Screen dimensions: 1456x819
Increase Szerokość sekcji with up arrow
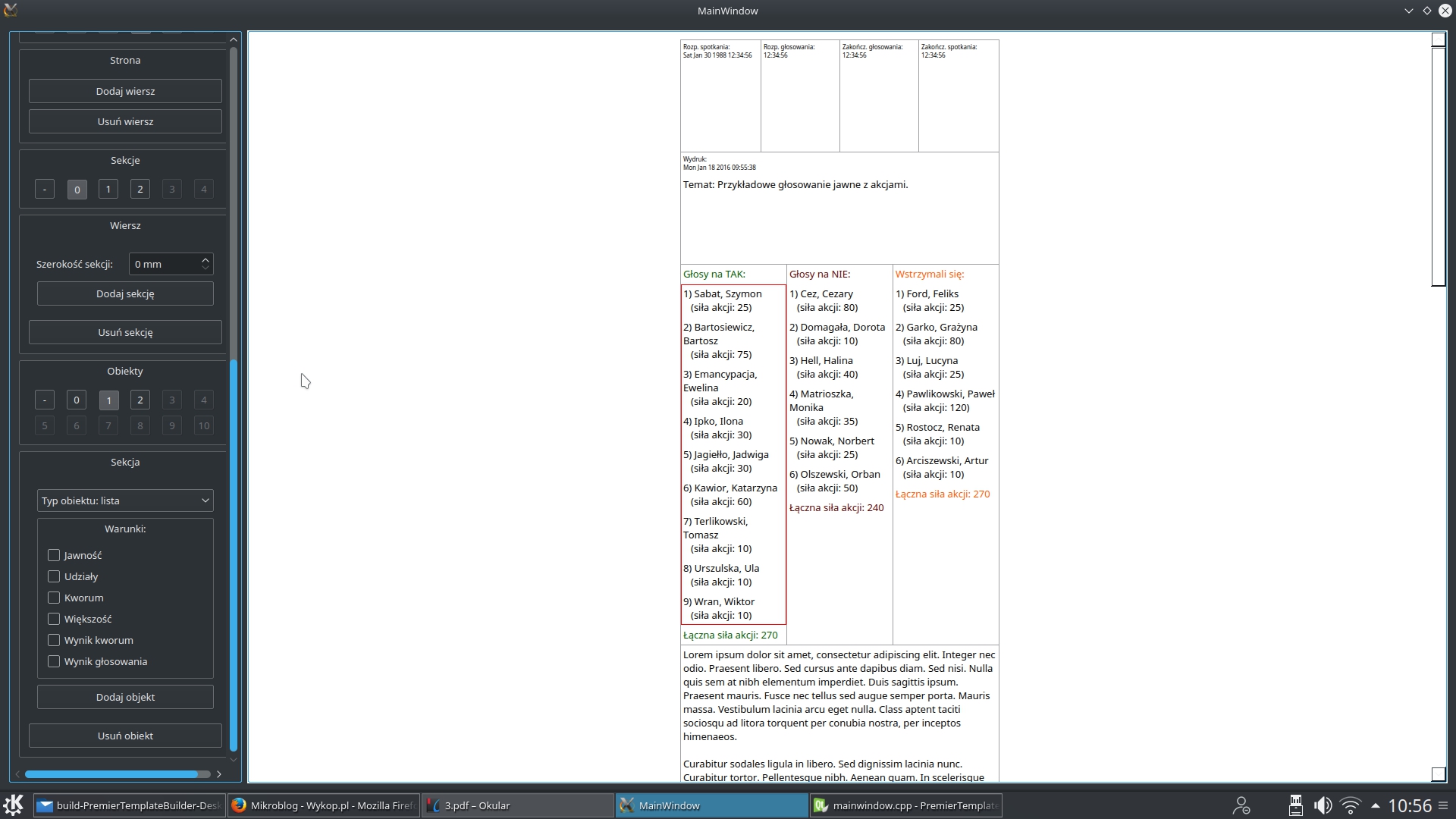point(206,259)
